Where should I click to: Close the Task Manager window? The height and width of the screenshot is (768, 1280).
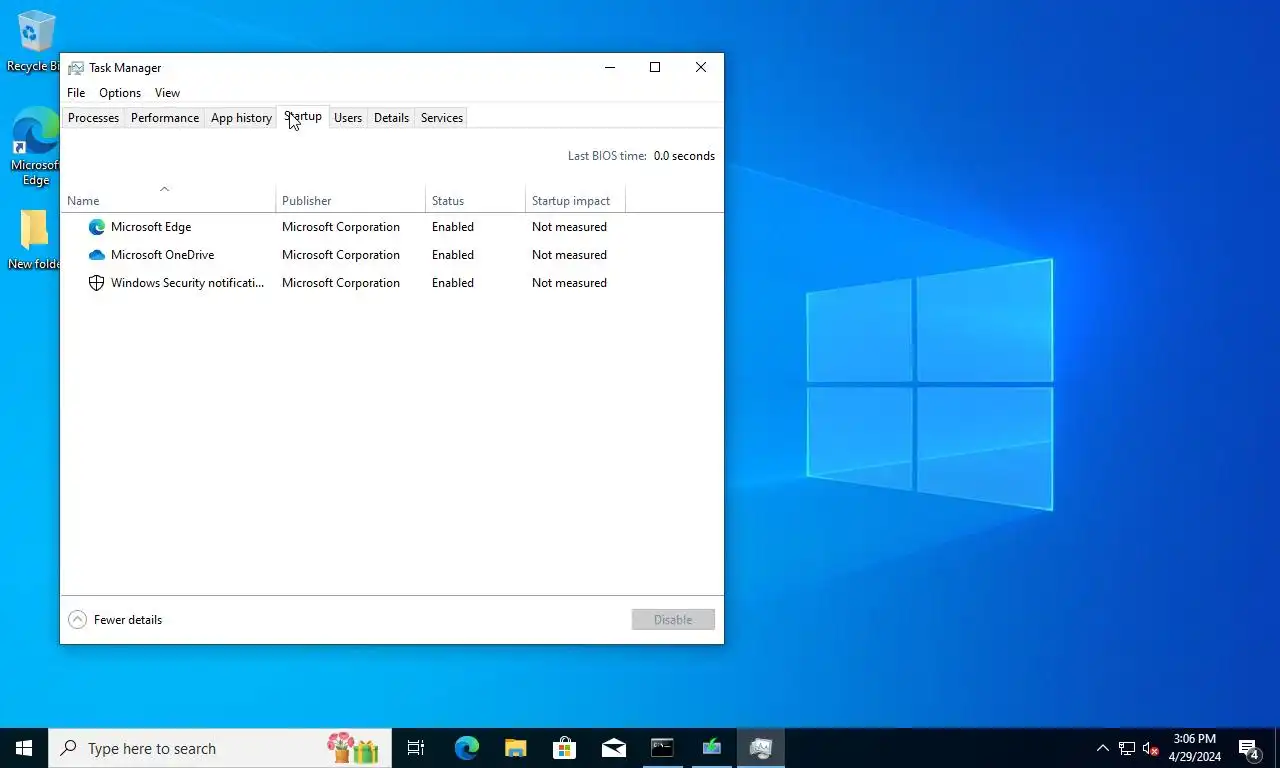[701, 68]
